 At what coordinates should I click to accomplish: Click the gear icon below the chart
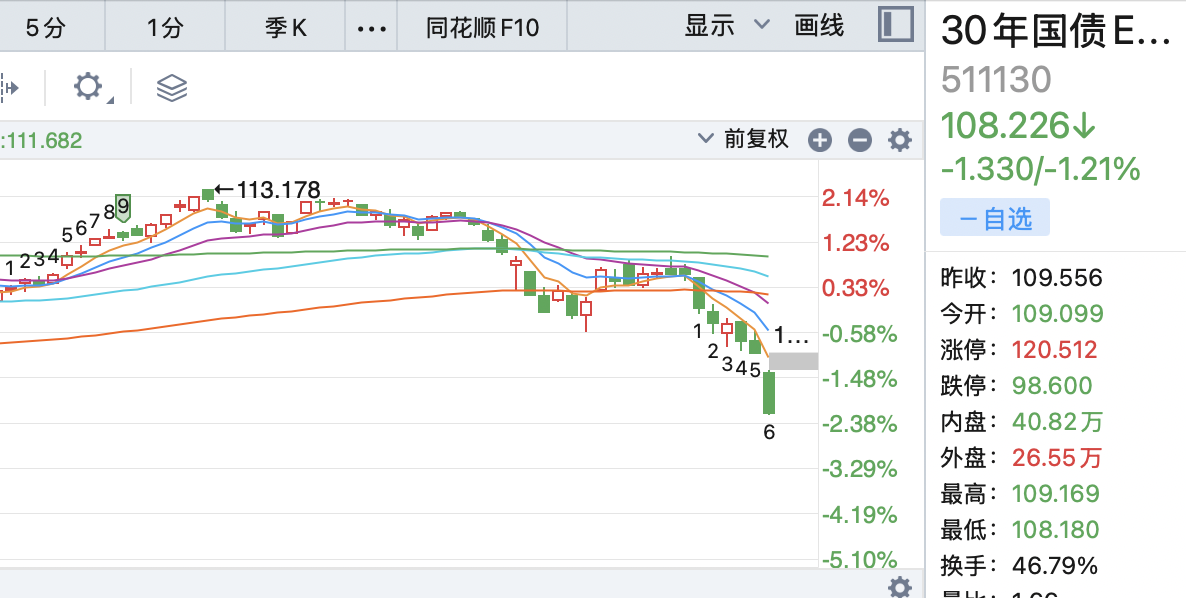[900, 586]
